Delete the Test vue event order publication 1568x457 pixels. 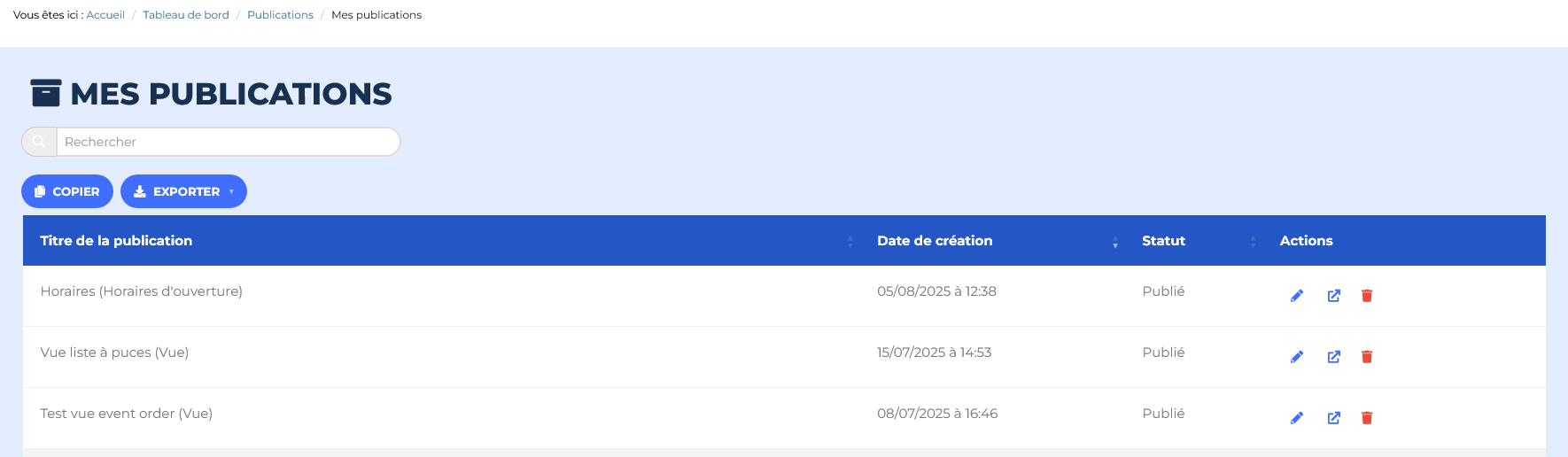point(1367,418)
